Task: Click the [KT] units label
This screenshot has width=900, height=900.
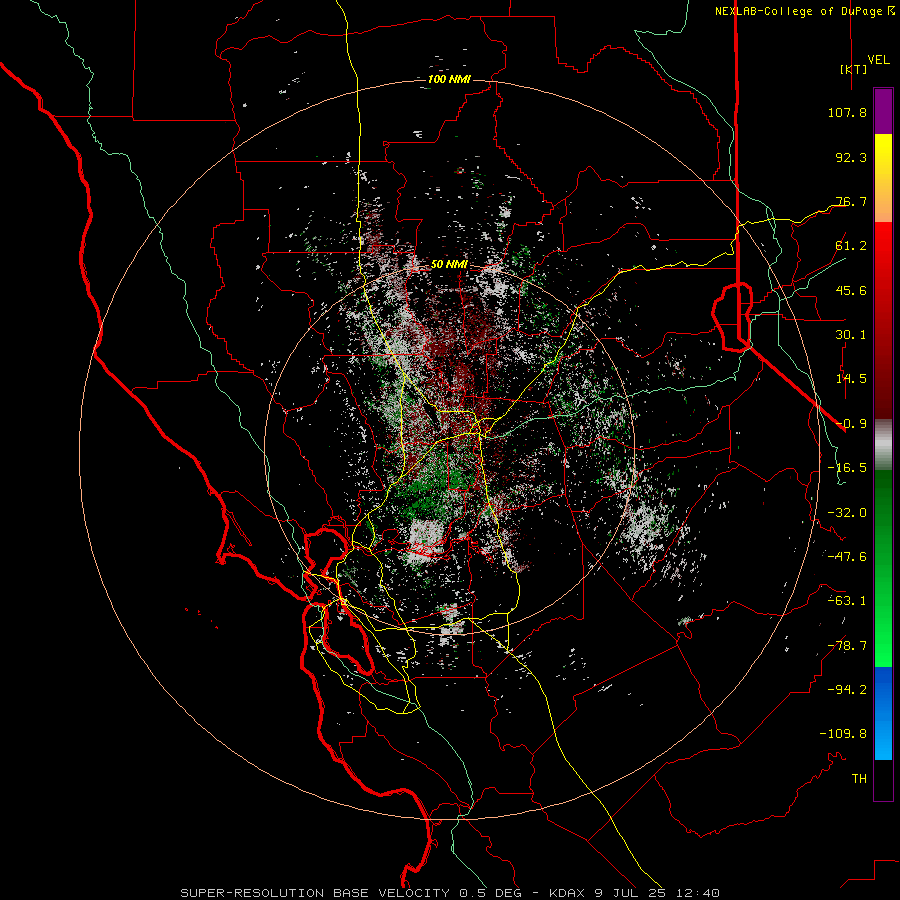Action: point(854,69)
